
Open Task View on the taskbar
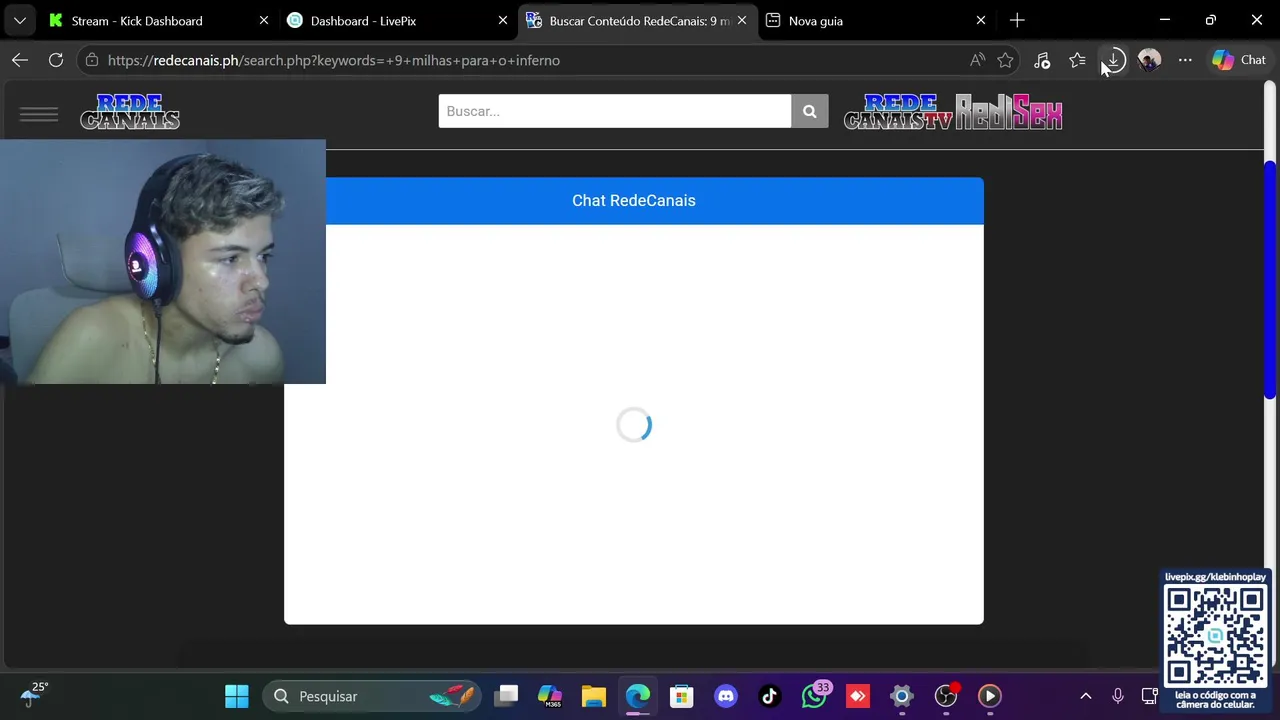(507, 696)
